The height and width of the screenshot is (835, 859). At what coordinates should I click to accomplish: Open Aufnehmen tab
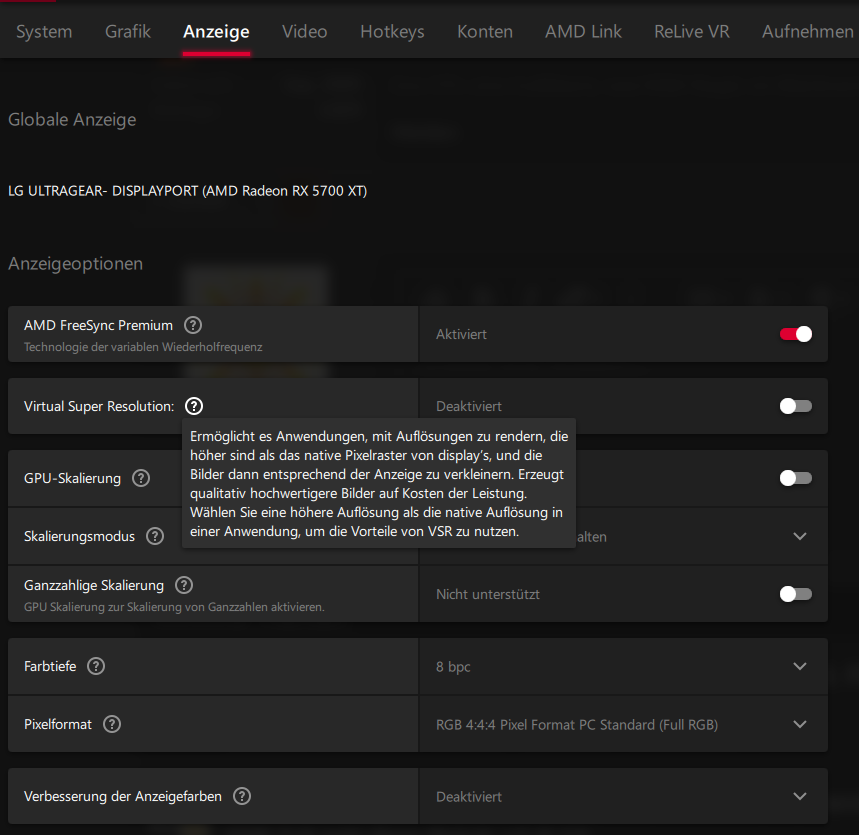[x=808, y=32]
